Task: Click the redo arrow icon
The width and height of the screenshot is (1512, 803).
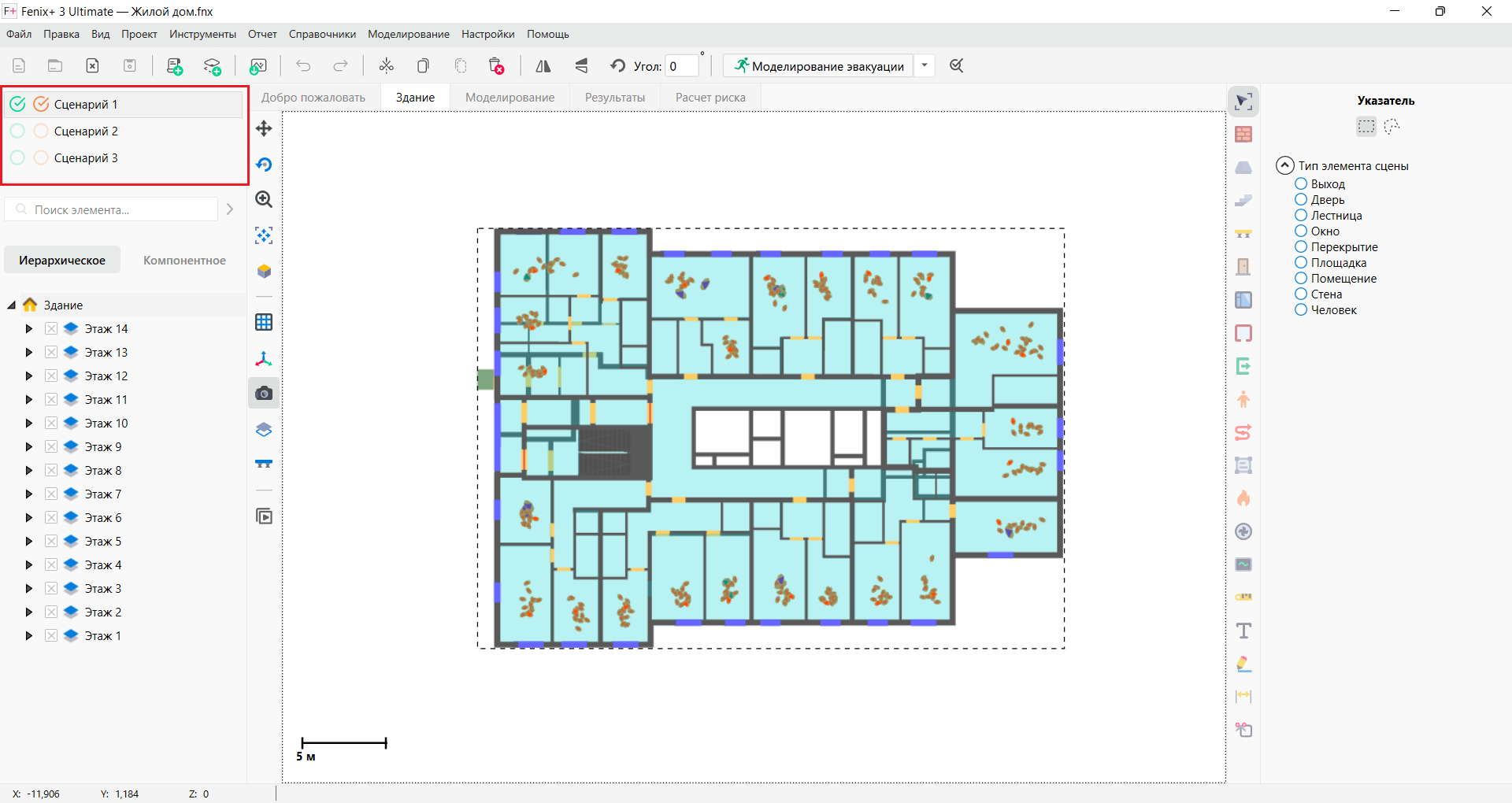Action: click(340, 66)
